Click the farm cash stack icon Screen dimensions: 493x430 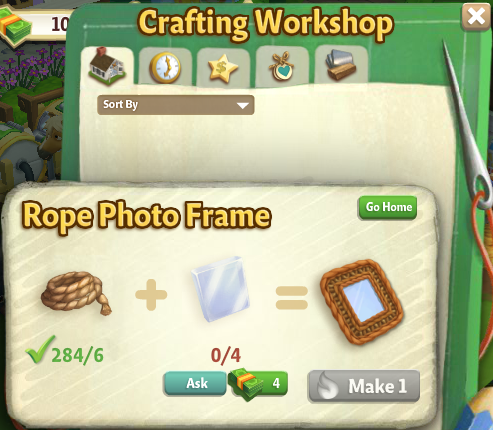pyautogui.click(x=15, y=25)
